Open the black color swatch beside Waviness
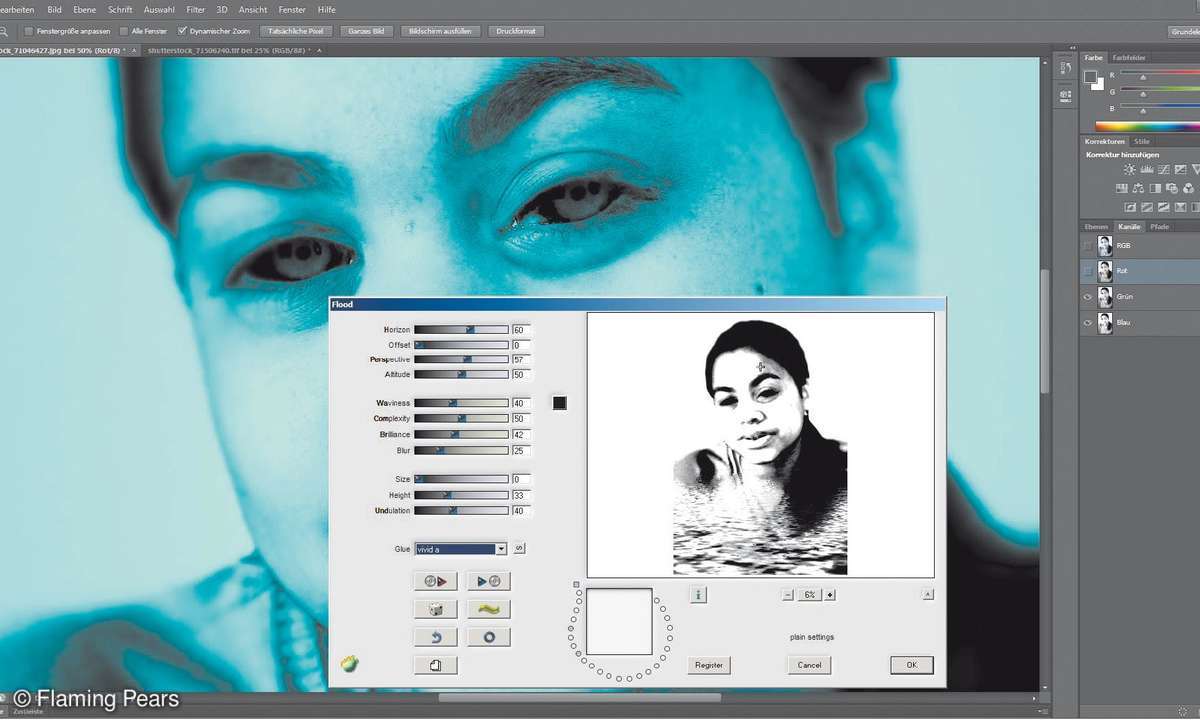The image size is (1200, 720). click(560, 403)
